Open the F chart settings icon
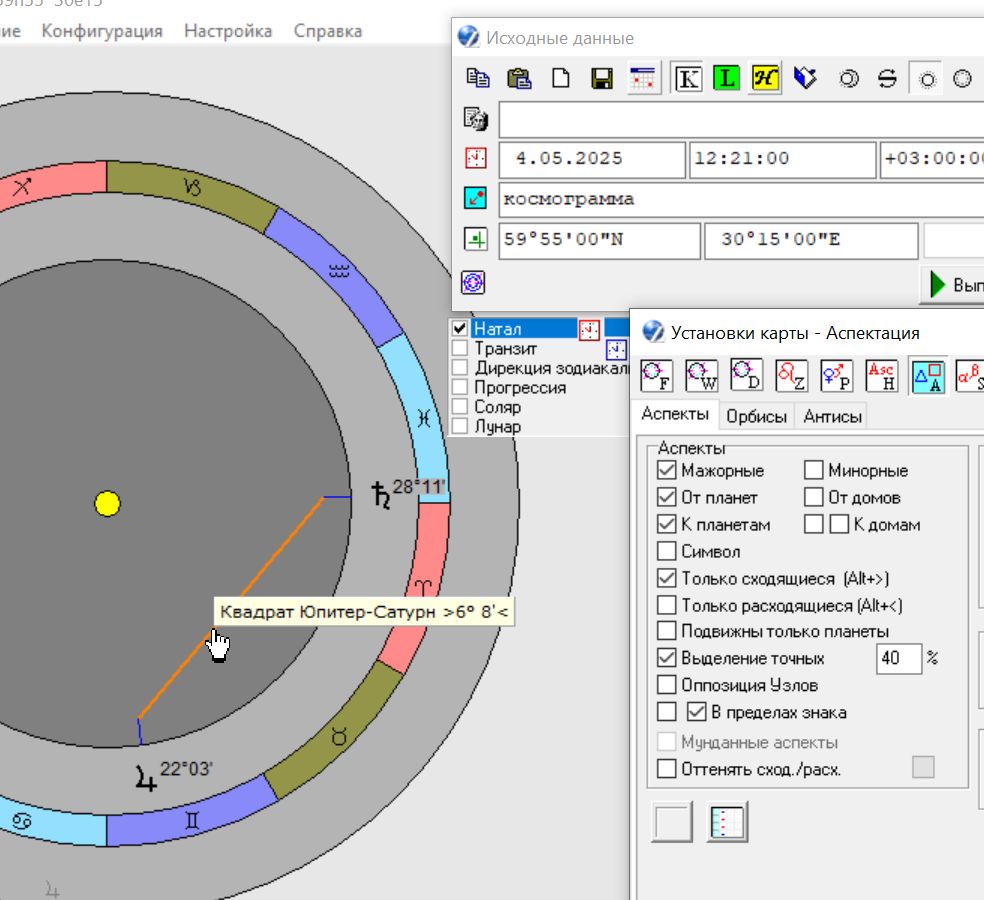 [656, 375]
